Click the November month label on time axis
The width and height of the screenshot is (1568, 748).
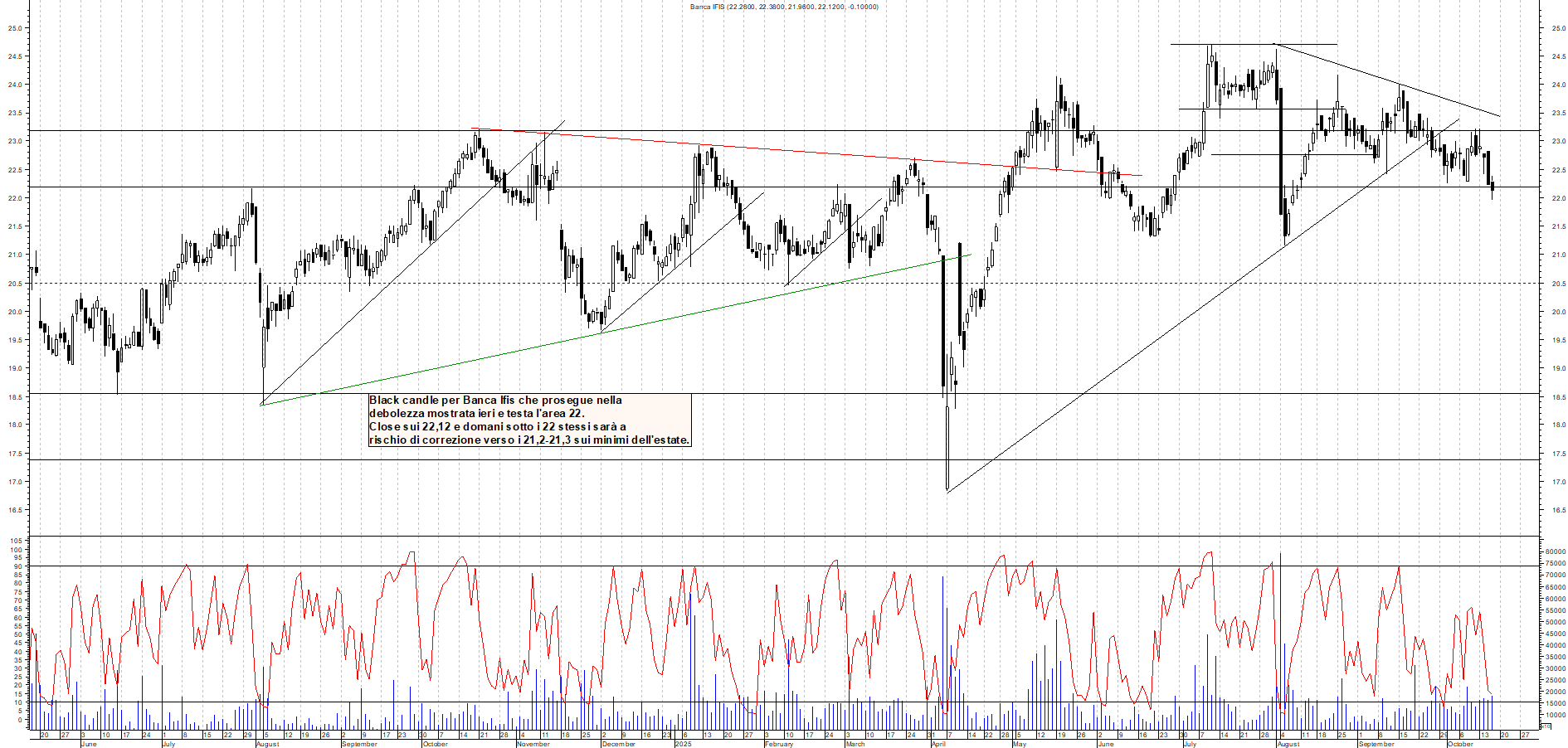point(533,744)
